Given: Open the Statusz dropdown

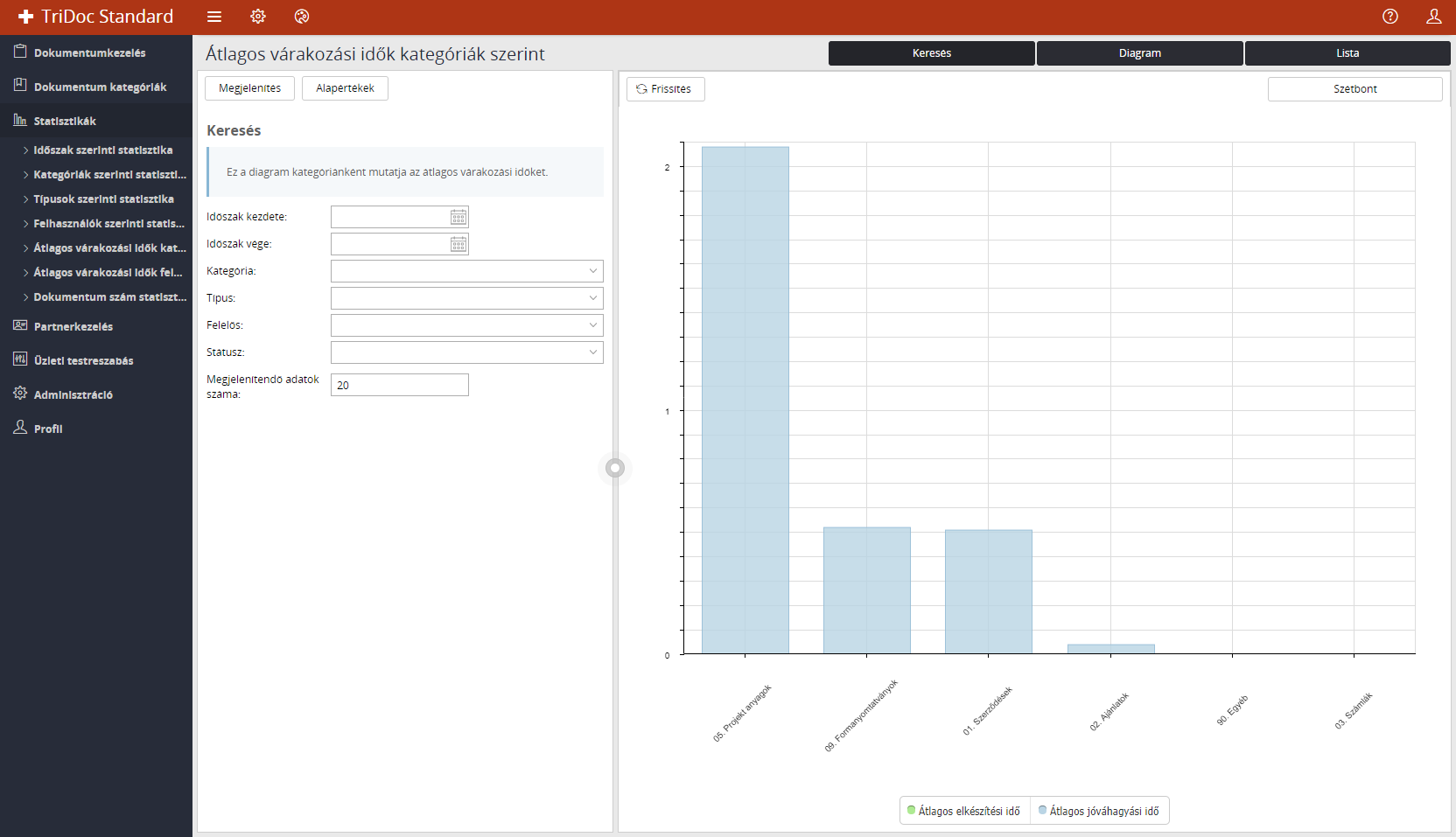Looking at the screenshot, I should pos(467,352).
